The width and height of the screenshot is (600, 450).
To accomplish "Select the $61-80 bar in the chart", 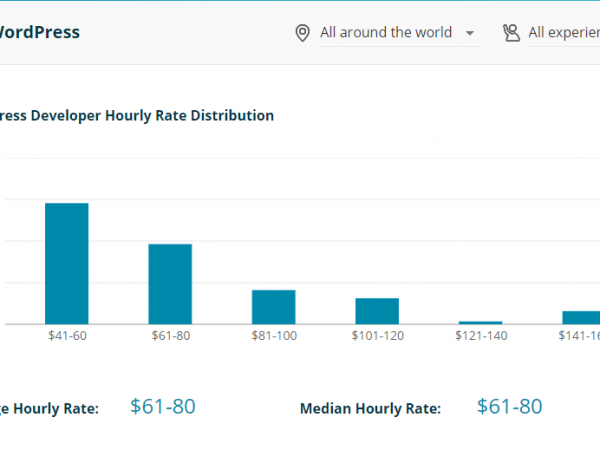I will 170,284.
